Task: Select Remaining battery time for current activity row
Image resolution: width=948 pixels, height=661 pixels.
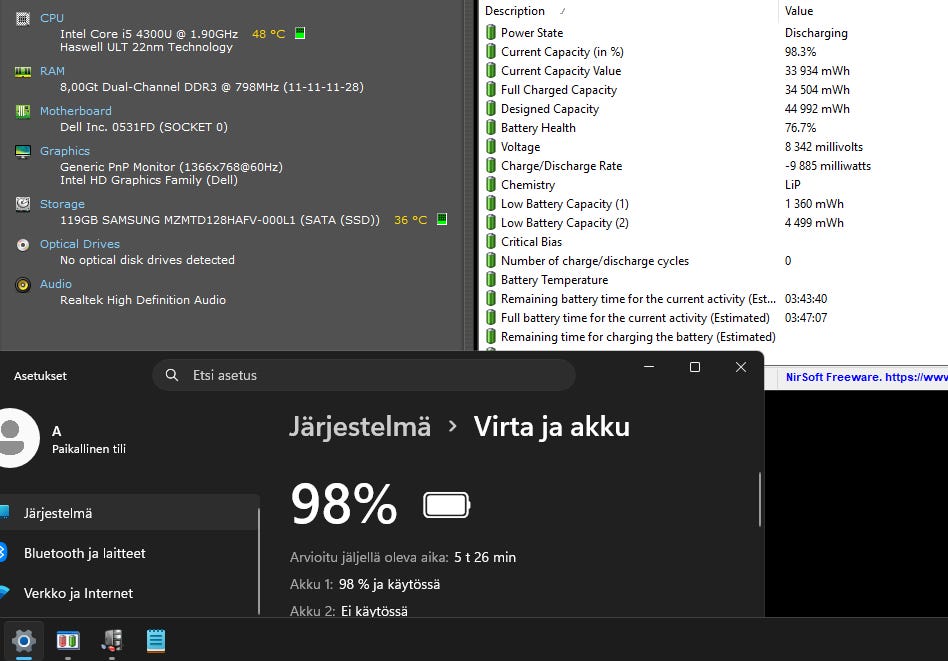Action: pos(713,299)
